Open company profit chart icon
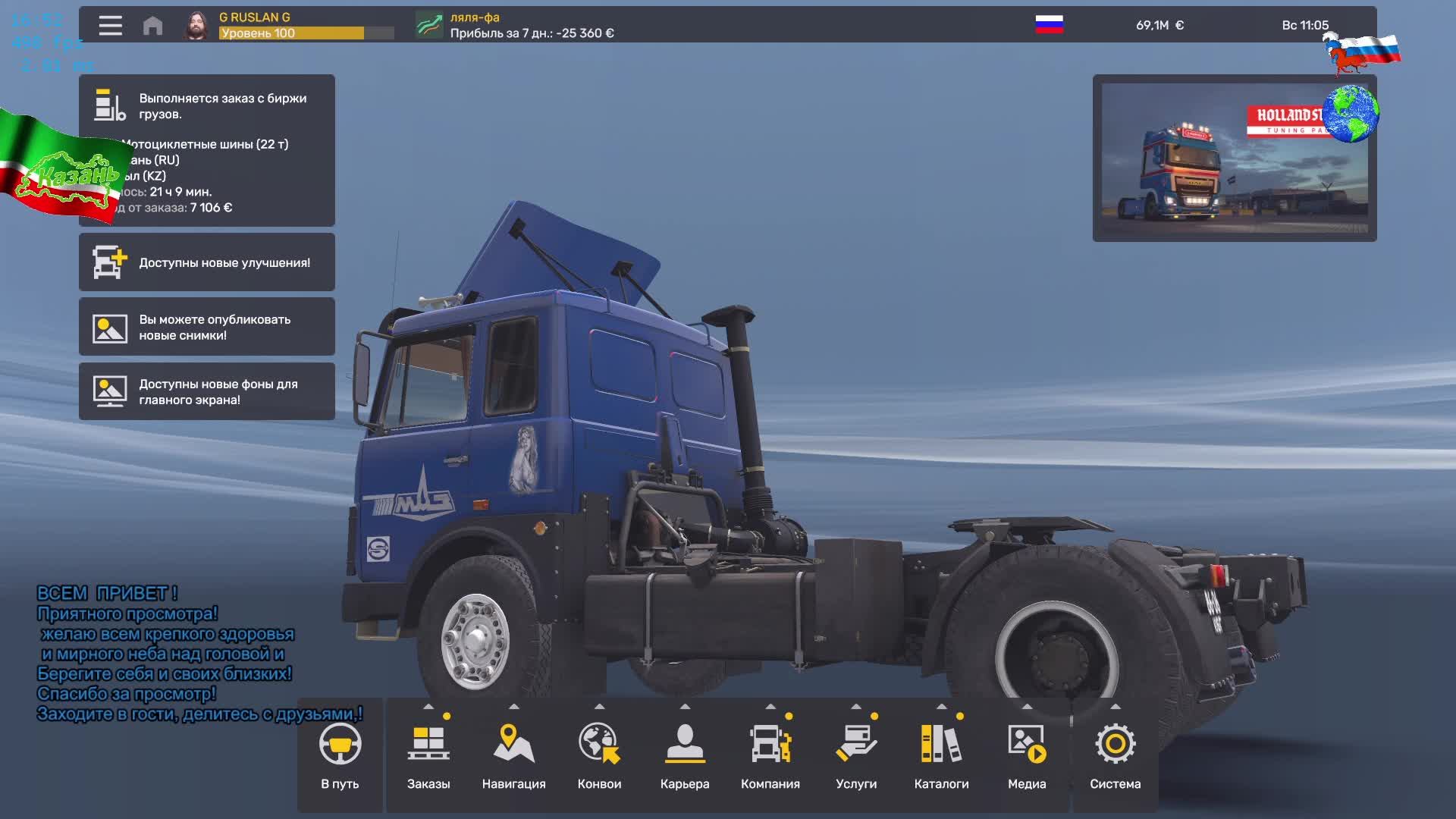Screen dimensions: 1456x819 tap(429, 25)
